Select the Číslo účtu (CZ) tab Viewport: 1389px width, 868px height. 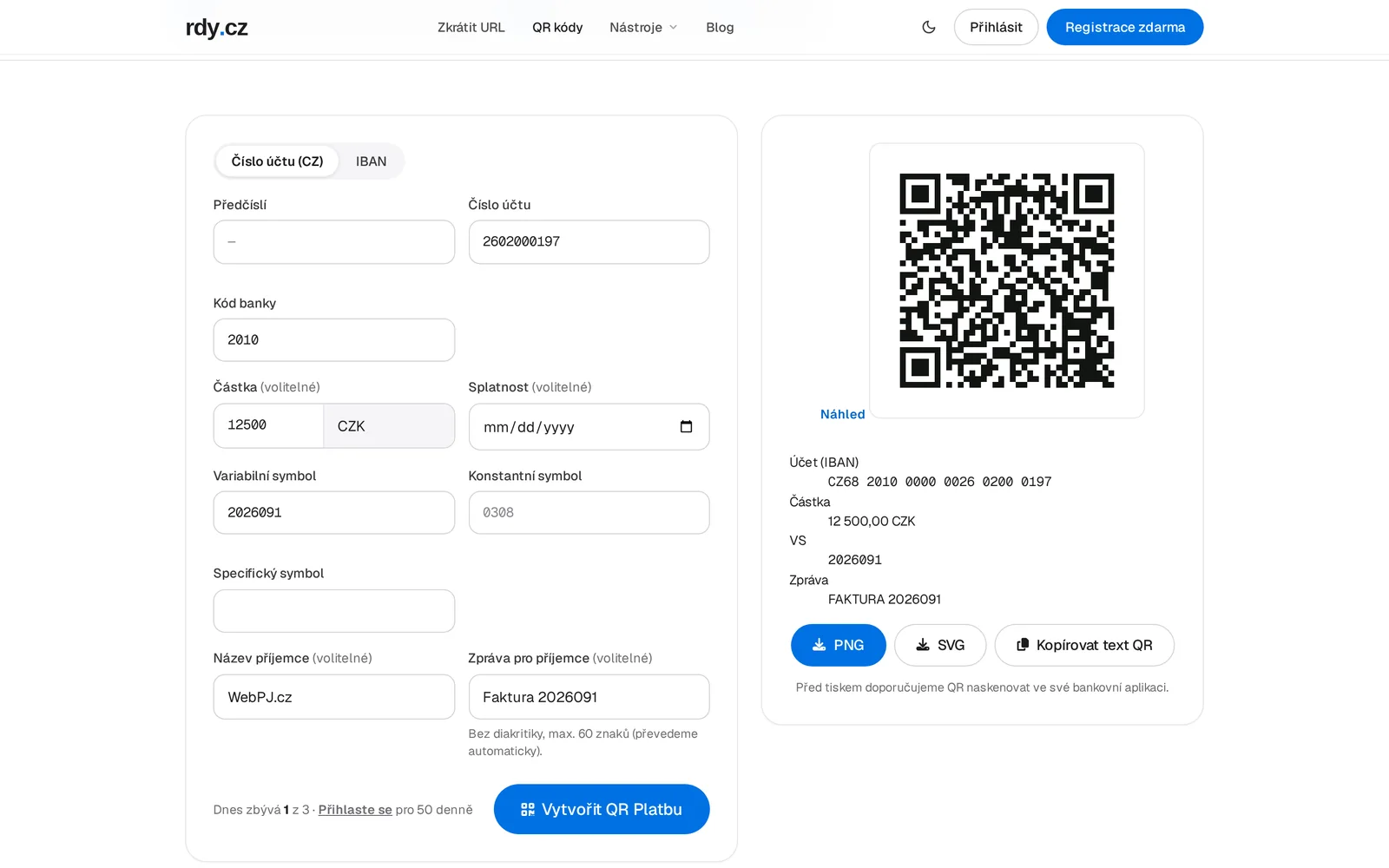coord(277,161)
